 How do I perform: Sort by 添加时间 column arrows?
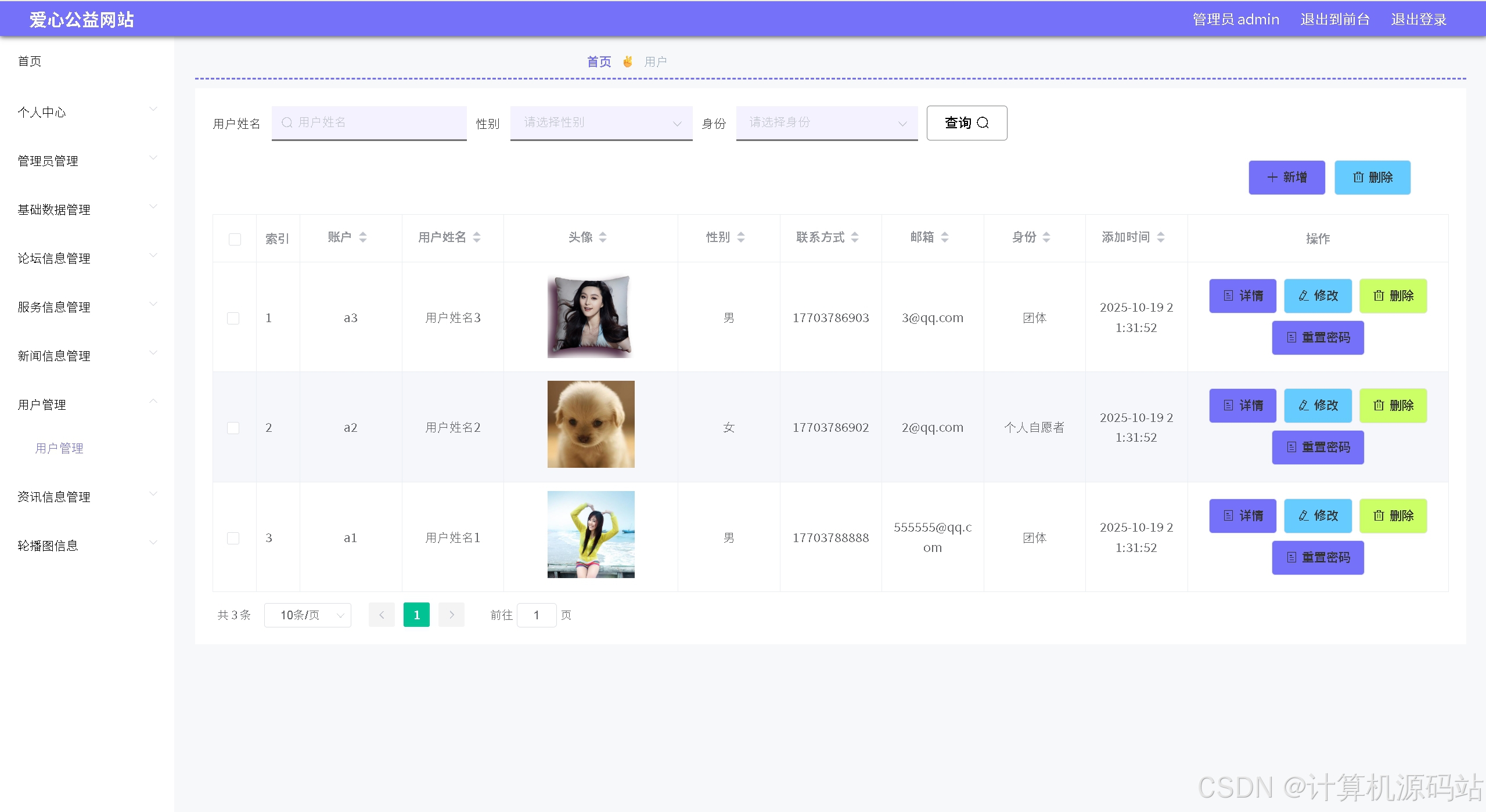point(1161,237)
